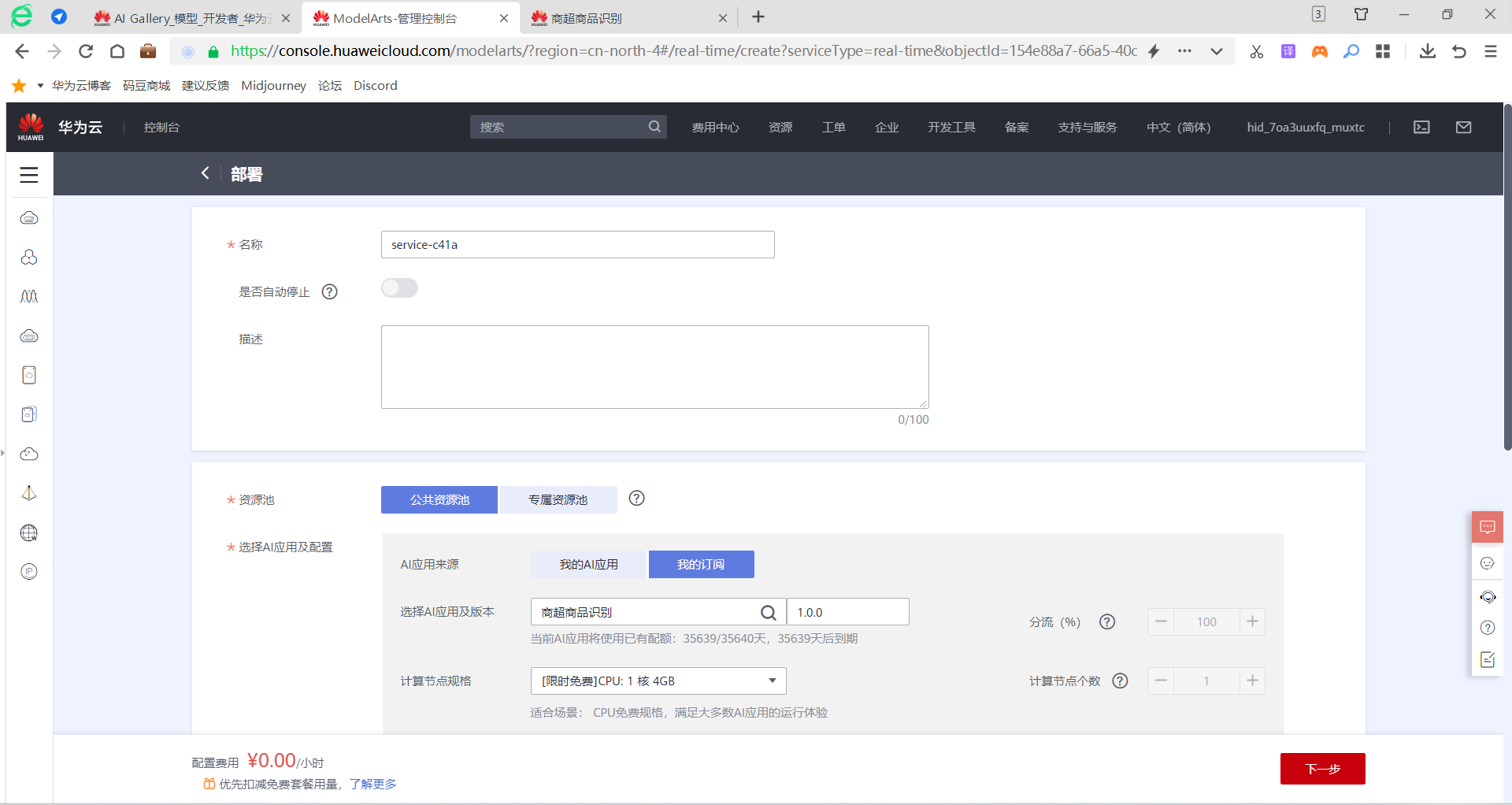Open the hid_7oa3uuxfq_muxtc account menu
Image resolution: width=1512 pixels, height=805 pixels.
pyautogui.click(x=1306, y=127)
